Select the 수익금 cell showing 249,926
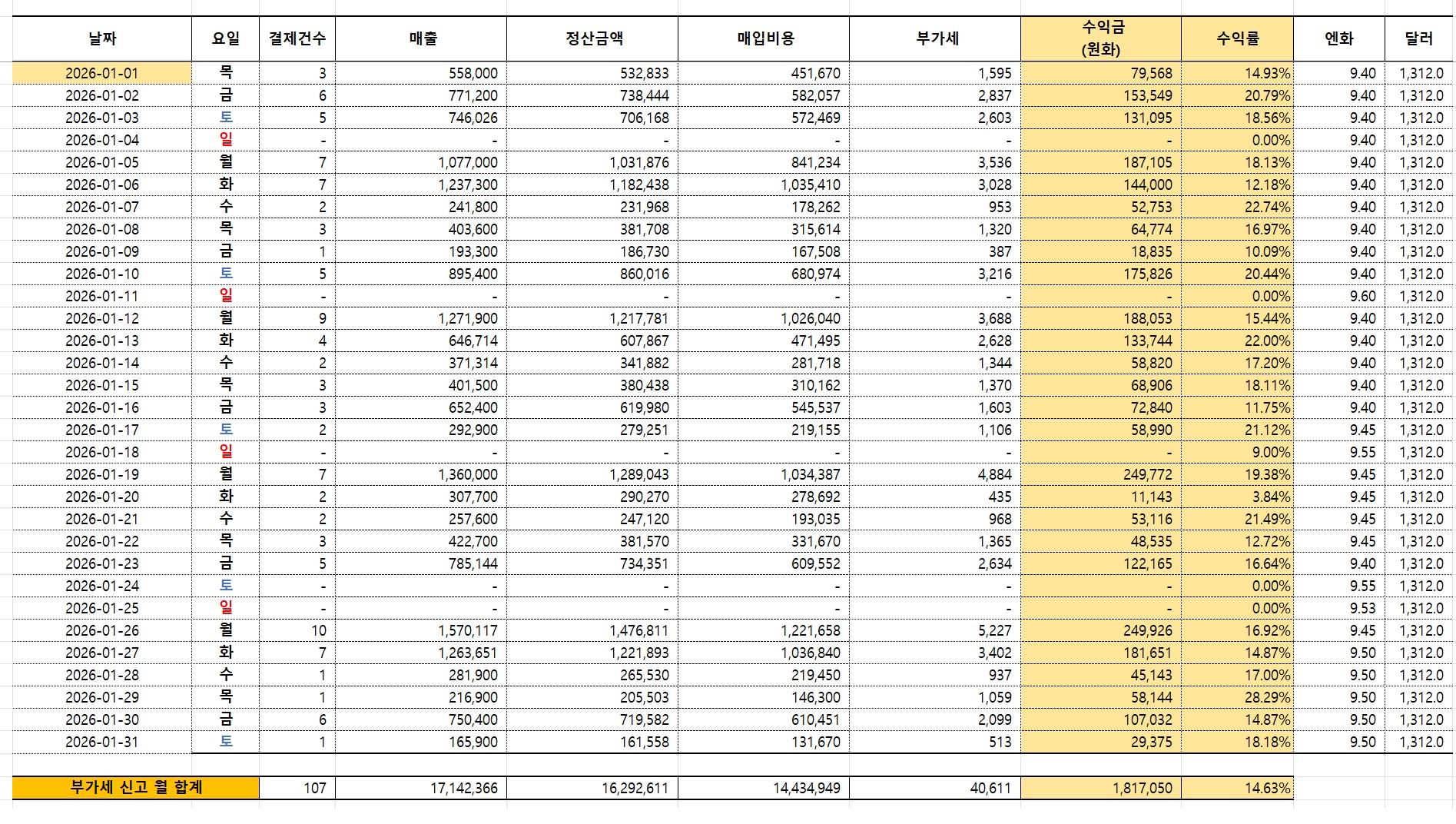Viewport: 1456px width, 824px height. (x=1100, y=630)
